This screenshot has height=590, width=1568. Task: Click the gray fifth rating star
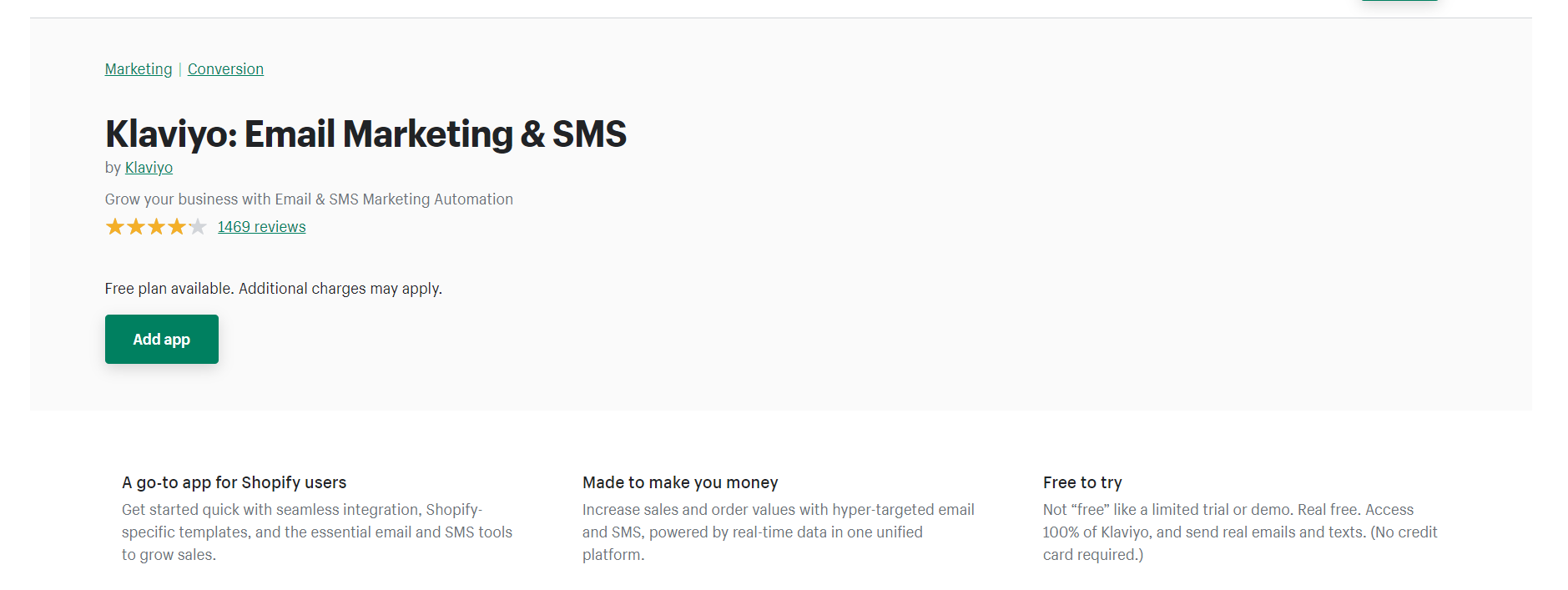198,227
